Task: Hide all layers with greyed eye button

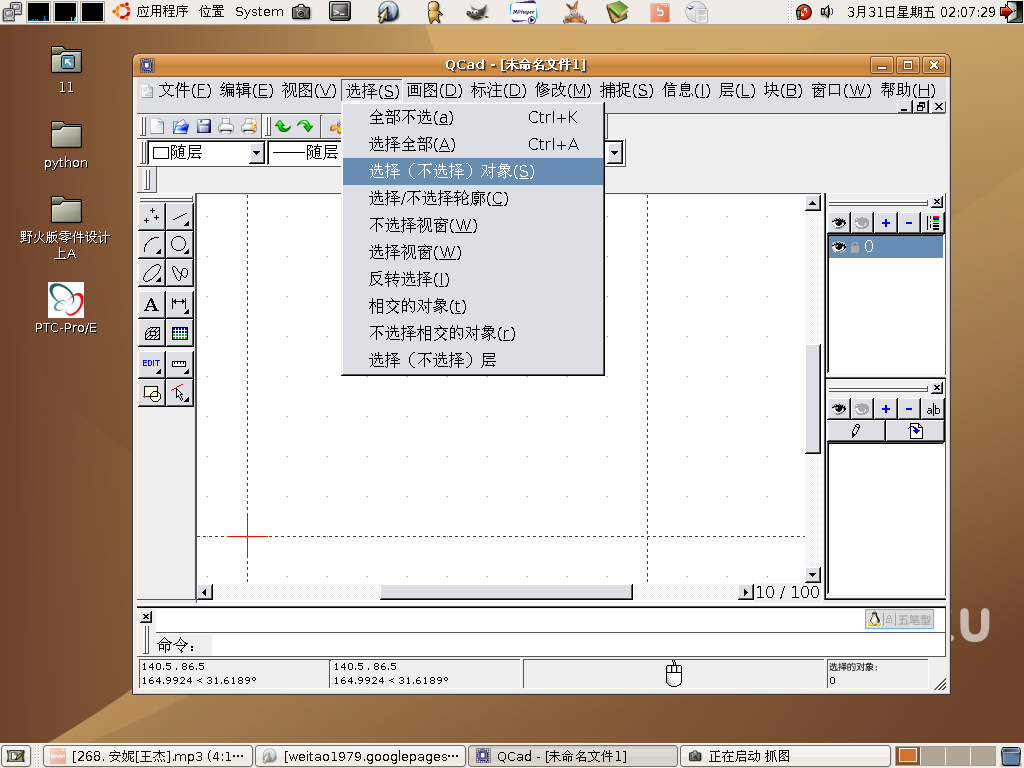Action: tap(862, 223)
